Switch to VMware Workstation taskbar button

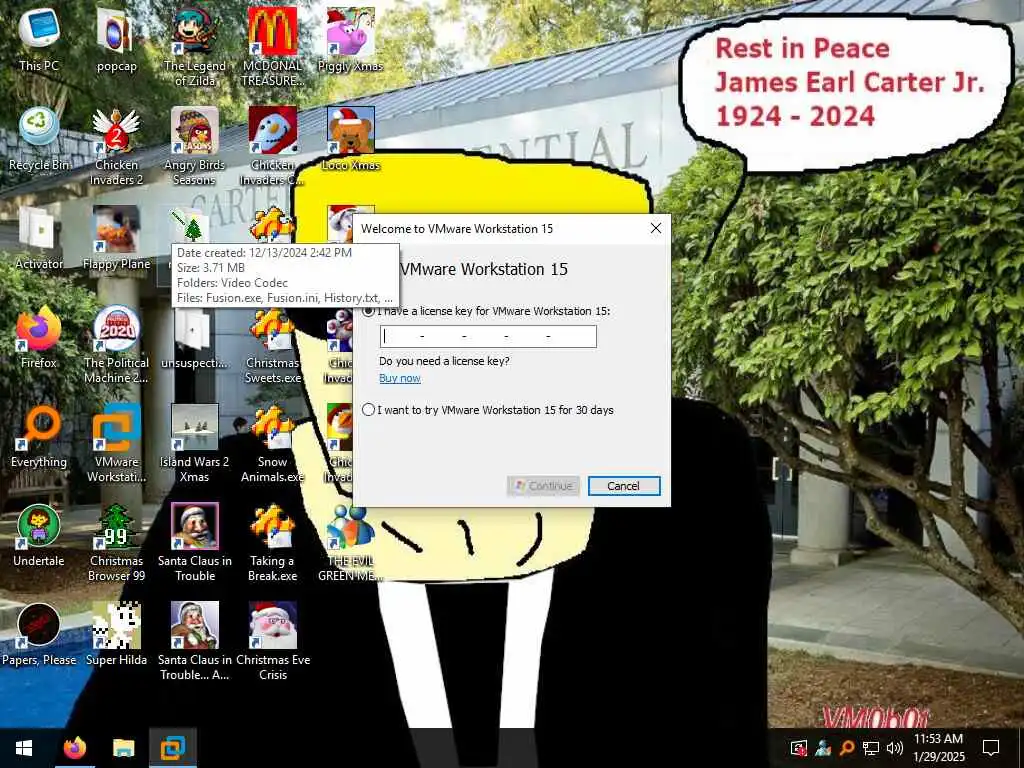(x=173, y=748)
